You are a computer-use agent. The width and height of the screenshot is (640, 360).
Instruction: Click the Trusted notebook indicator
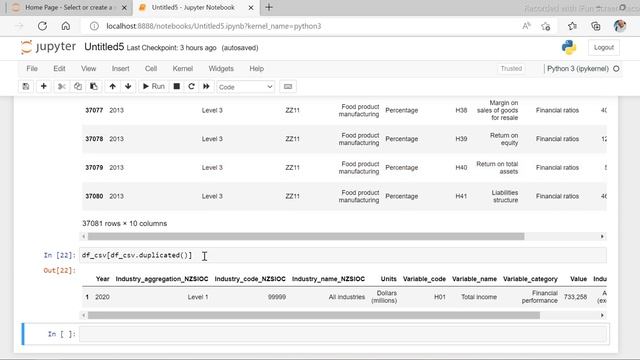[x=511, y=69]
